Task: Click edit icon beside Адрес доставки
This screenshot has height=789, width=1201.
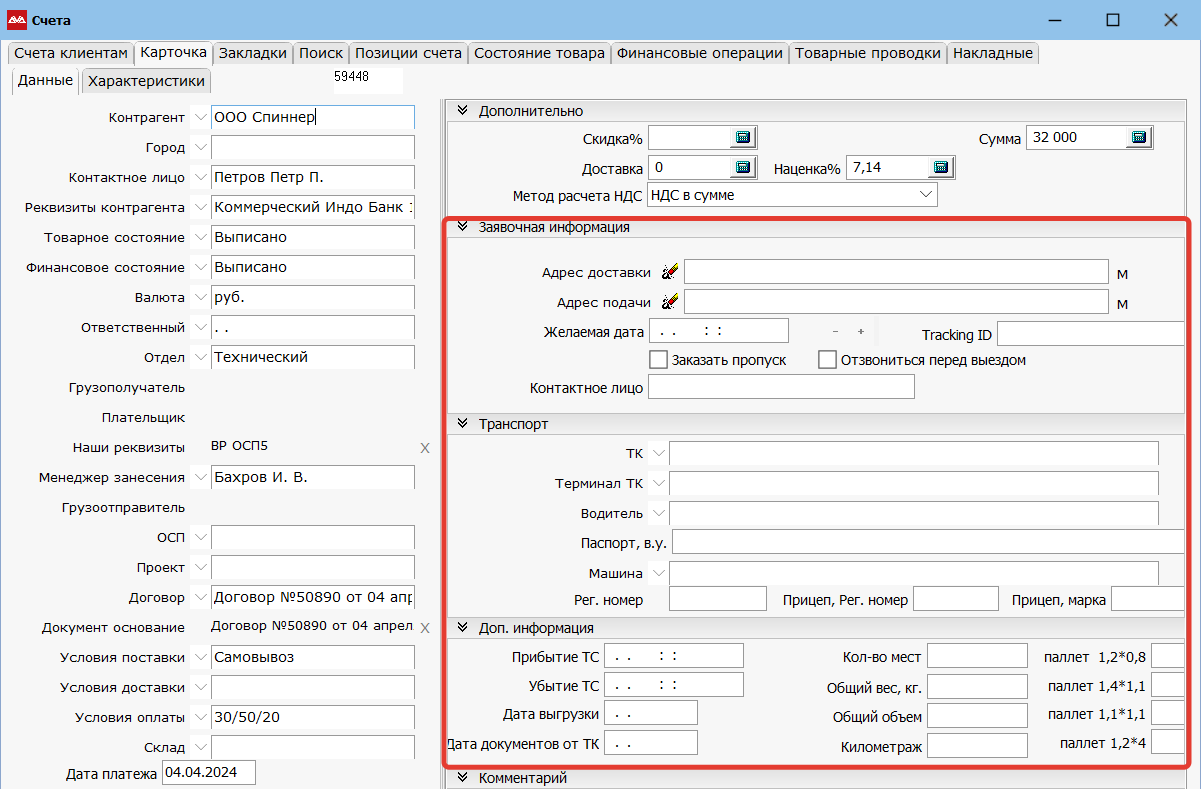Action: pyautogui.click(x=670, y=272)
